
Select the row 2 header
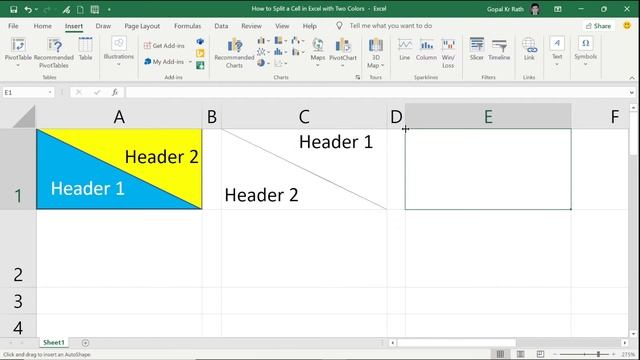point(18,249)
